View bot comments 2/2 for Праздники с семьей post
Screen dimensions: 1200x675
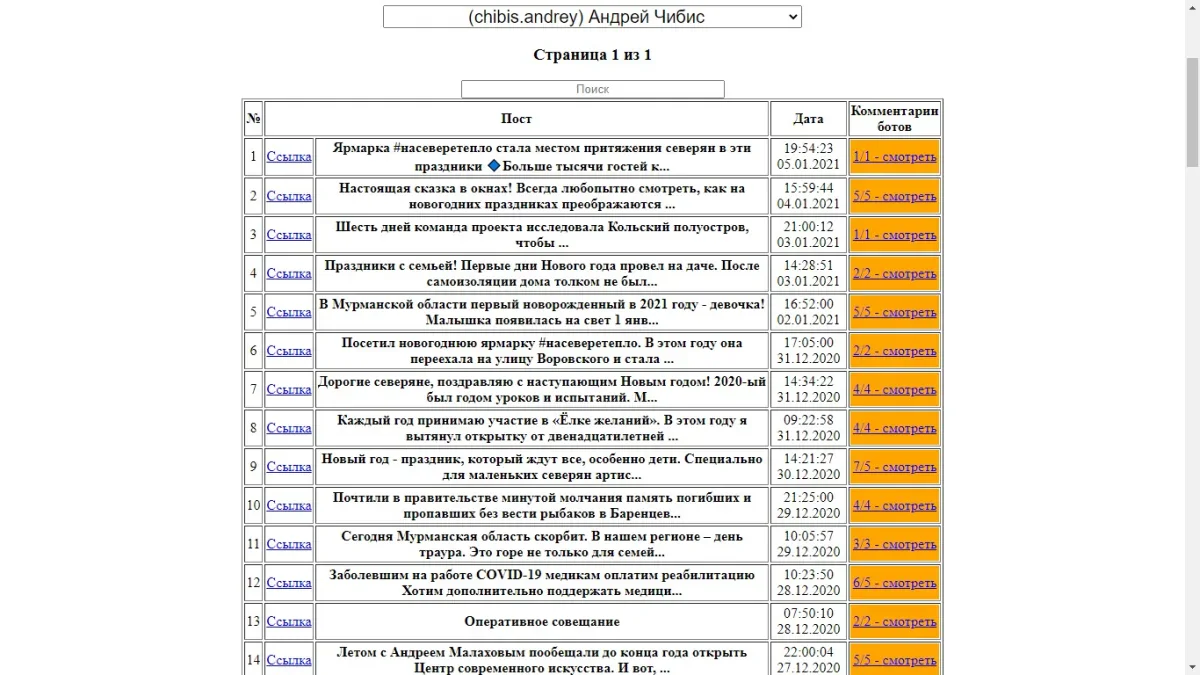point(894,274)
